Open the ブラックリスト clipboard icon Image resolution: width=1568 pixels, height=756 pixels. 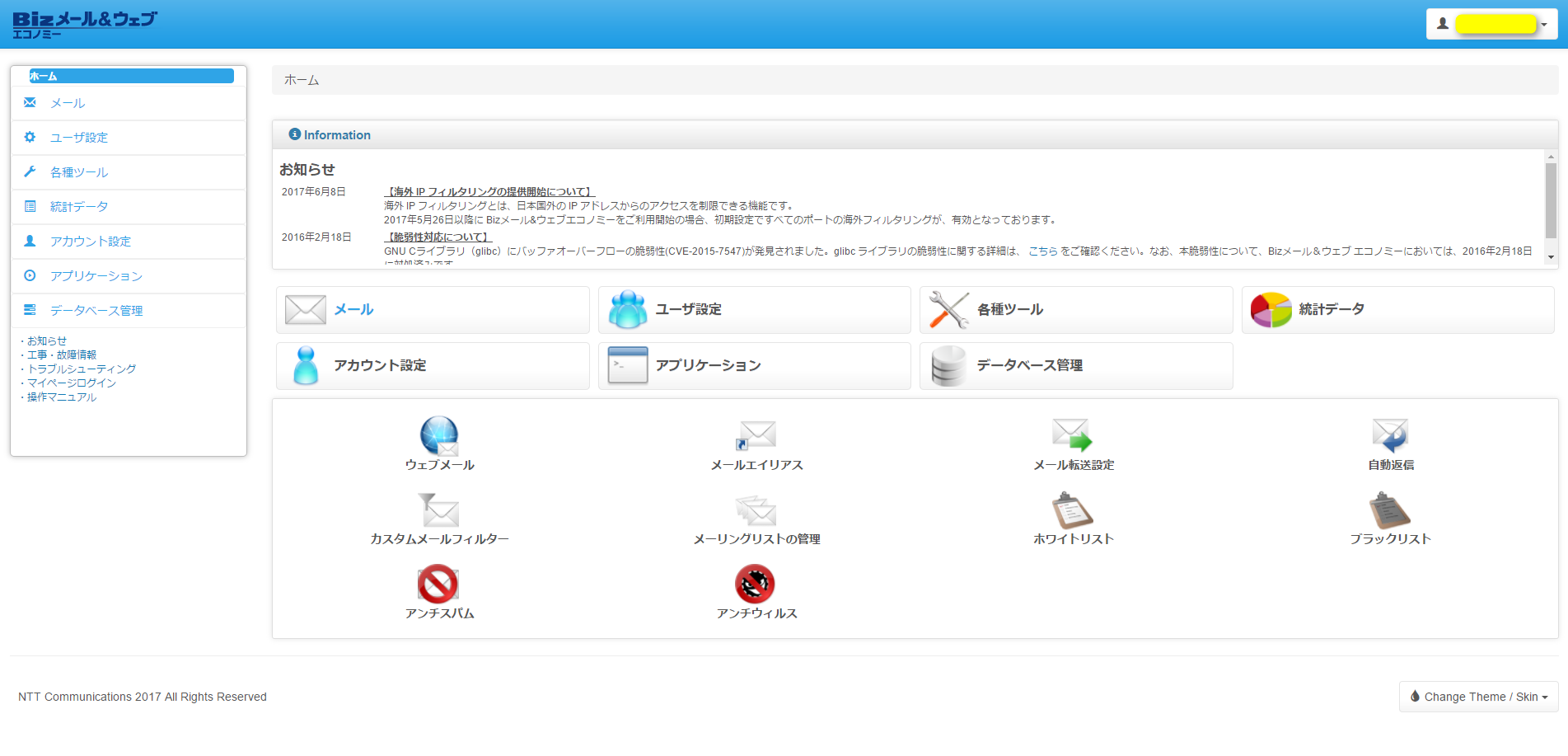[x=1390, y=510]
